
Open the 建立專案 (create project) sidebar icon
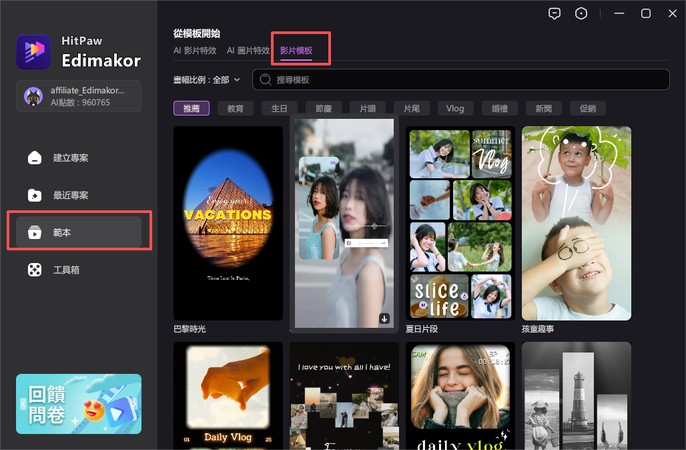[35, 157]
